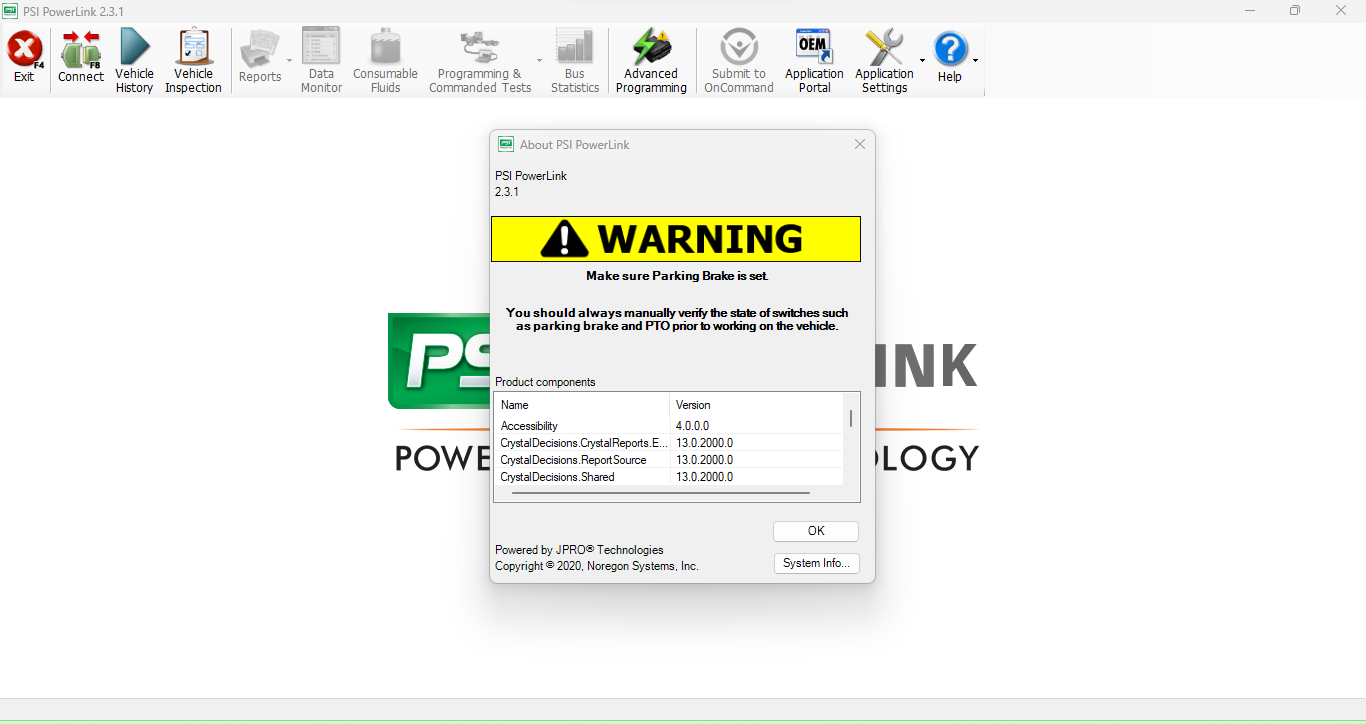Open the Data Monitor tool
The height and width of the screenshot is (724, 1366).
click(x=321, y=61)
